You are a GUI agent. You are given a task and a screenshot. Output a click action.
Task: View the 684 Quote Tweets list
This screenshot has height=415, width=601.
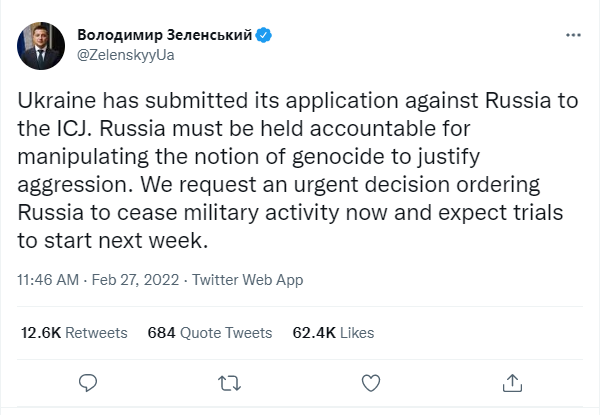[209, 332]
